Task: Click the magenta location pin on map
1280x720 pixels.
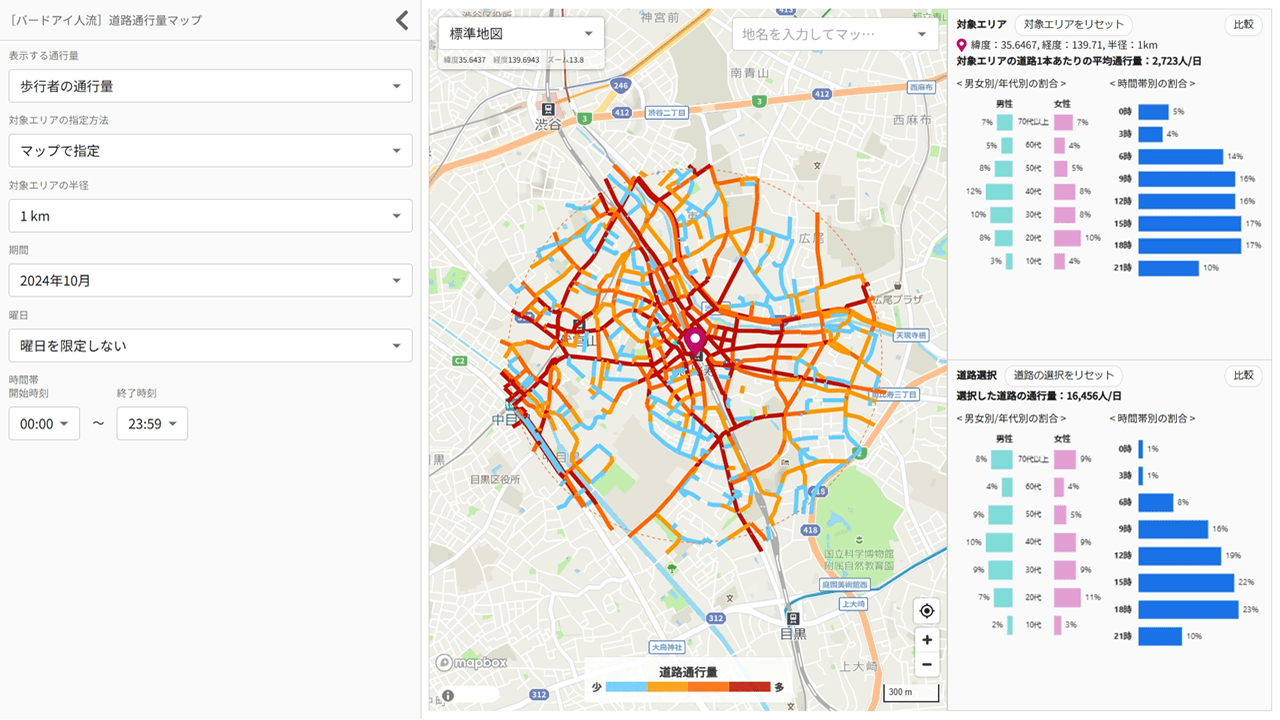Action: [x=695, y=341]
